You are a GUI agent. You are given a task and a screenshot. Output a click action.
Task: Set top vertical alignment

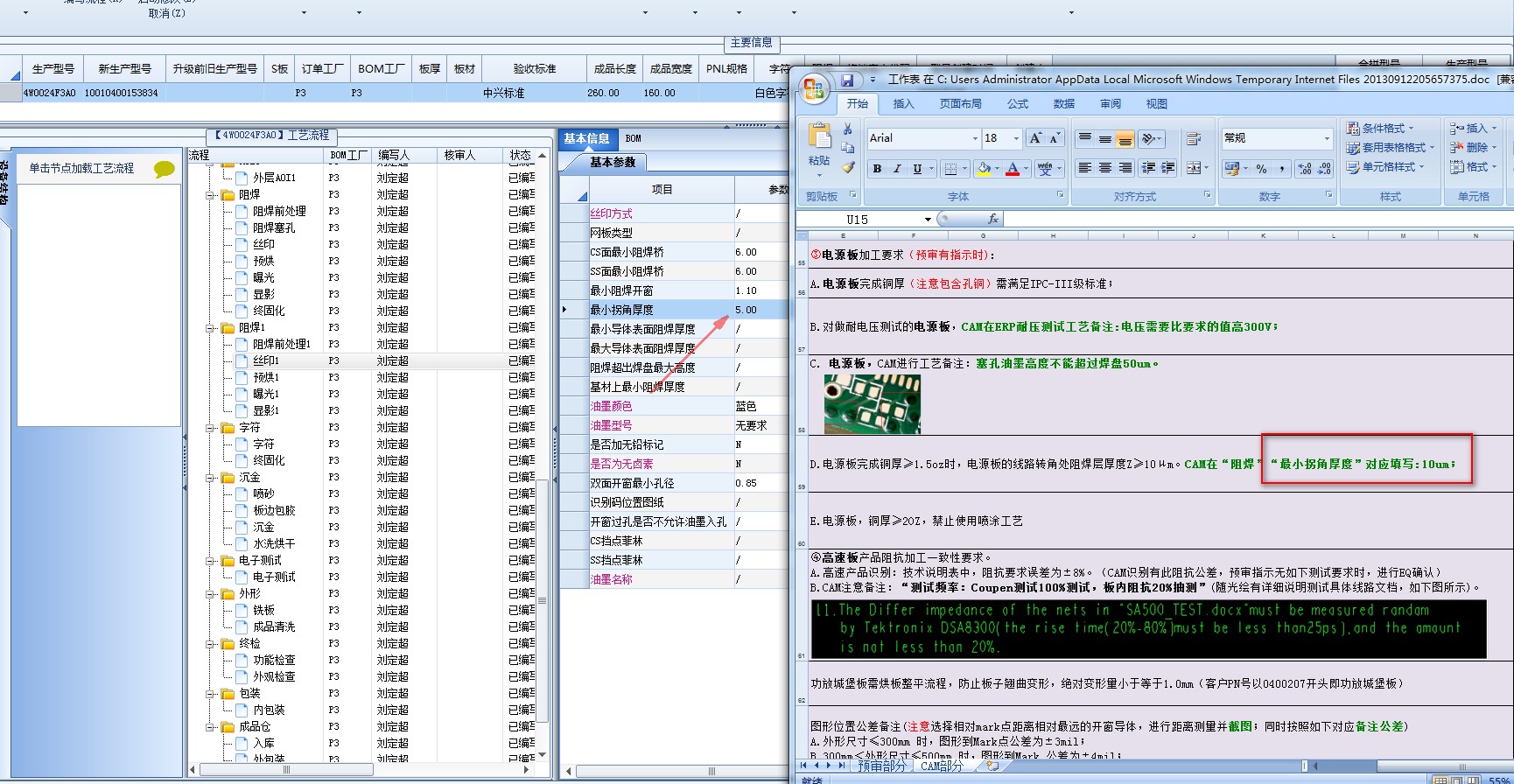click(x=1085, y=138)
